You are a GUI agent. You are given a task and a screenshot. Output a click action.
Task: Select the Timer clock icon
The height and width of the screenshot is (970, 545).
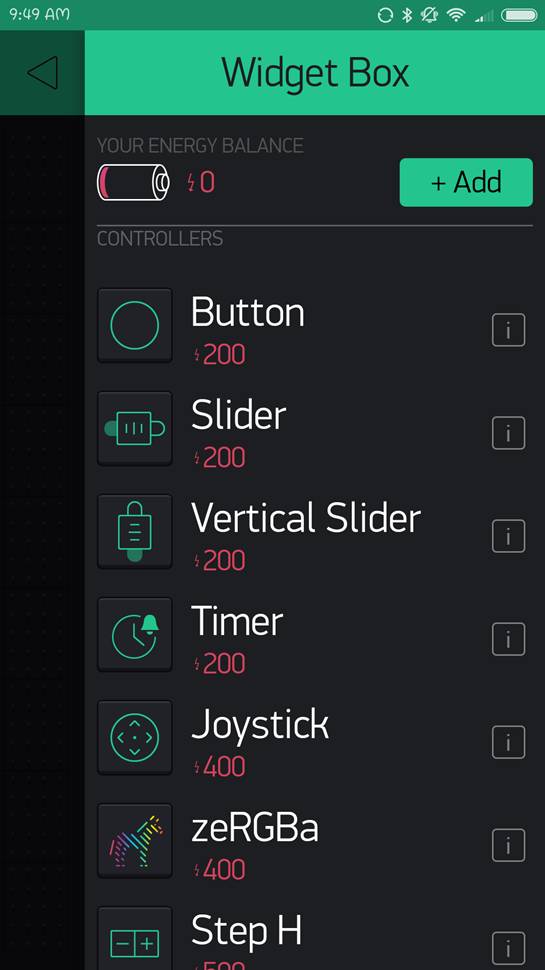(135, 635)
